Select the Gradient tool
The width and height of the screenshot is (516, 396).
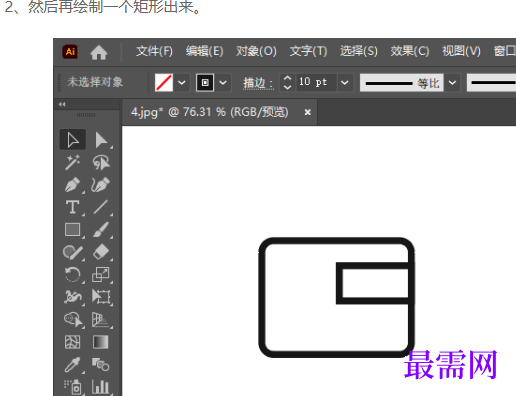101,342
